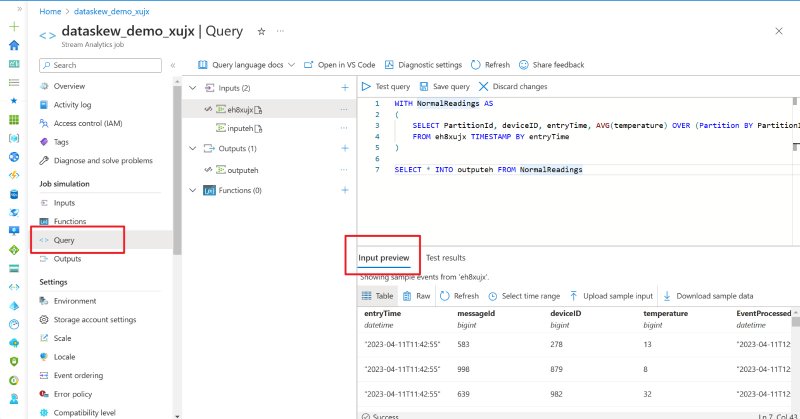The image size is (800, 419).
Task: Open Inputs under Job simulation
Action: pyautogui.click(x=64, y=203)
